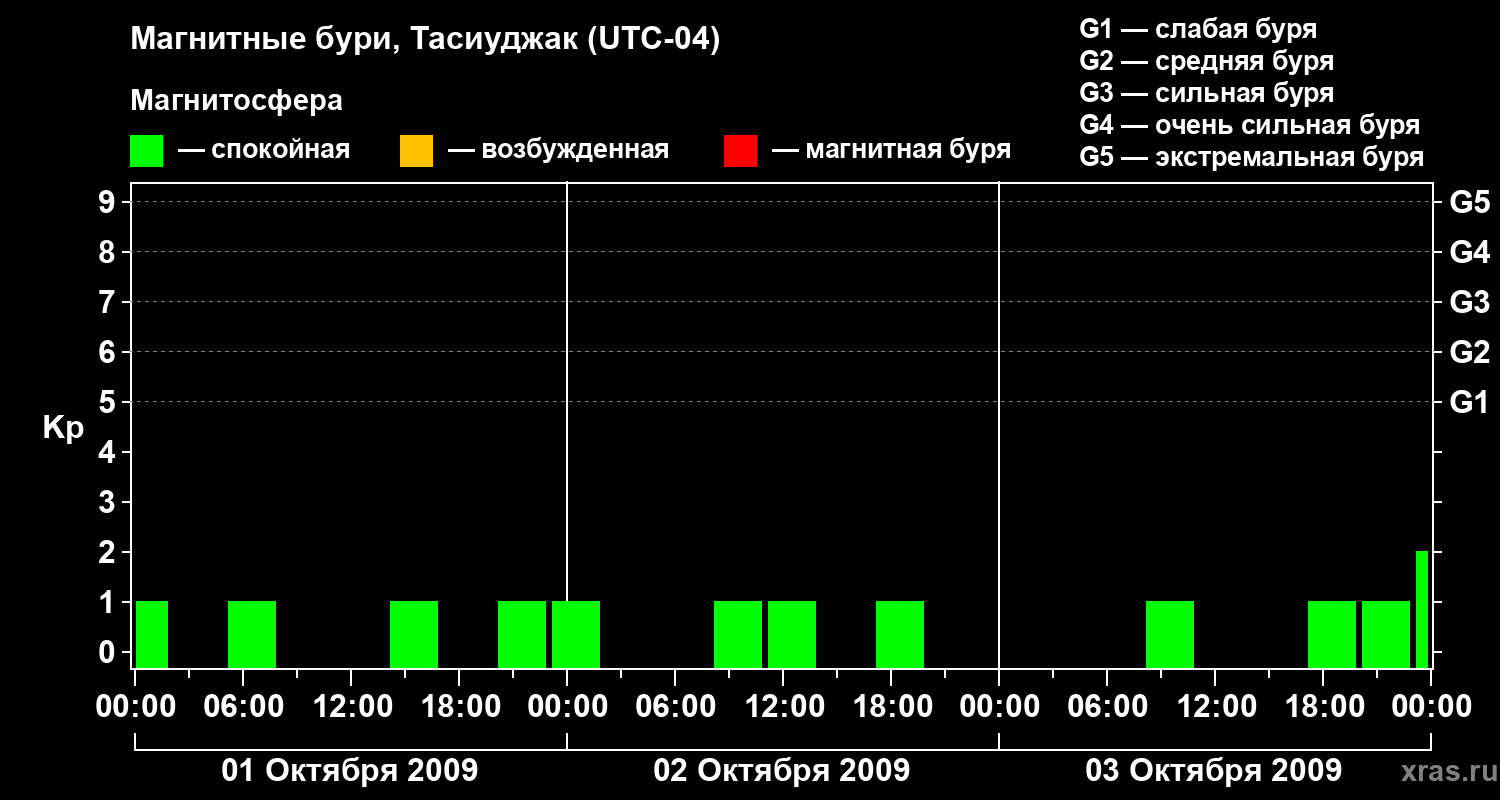Click the 'G5 — экстремальная буря' legend line

pyautogui.click(x=1251, y=157)
